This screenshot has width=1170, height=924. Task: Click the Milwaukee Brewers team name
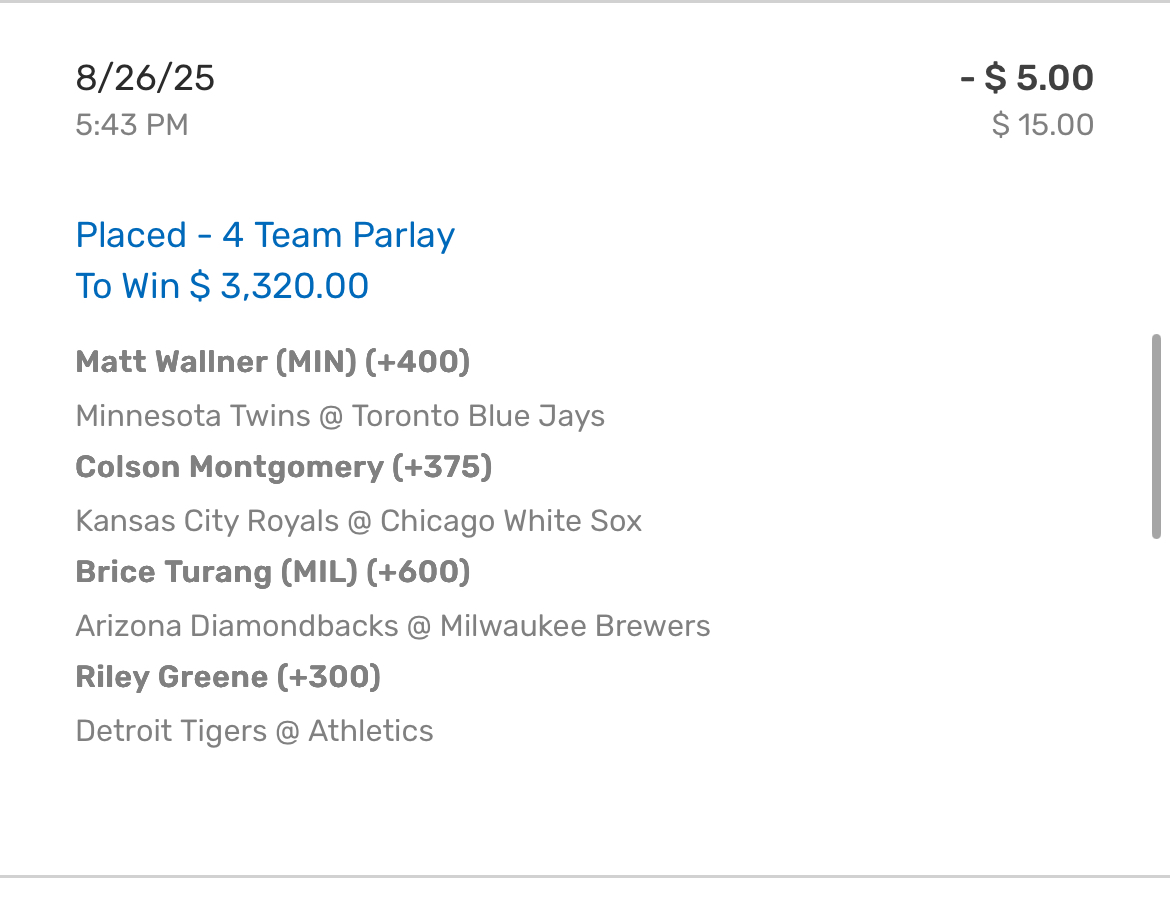575,626
